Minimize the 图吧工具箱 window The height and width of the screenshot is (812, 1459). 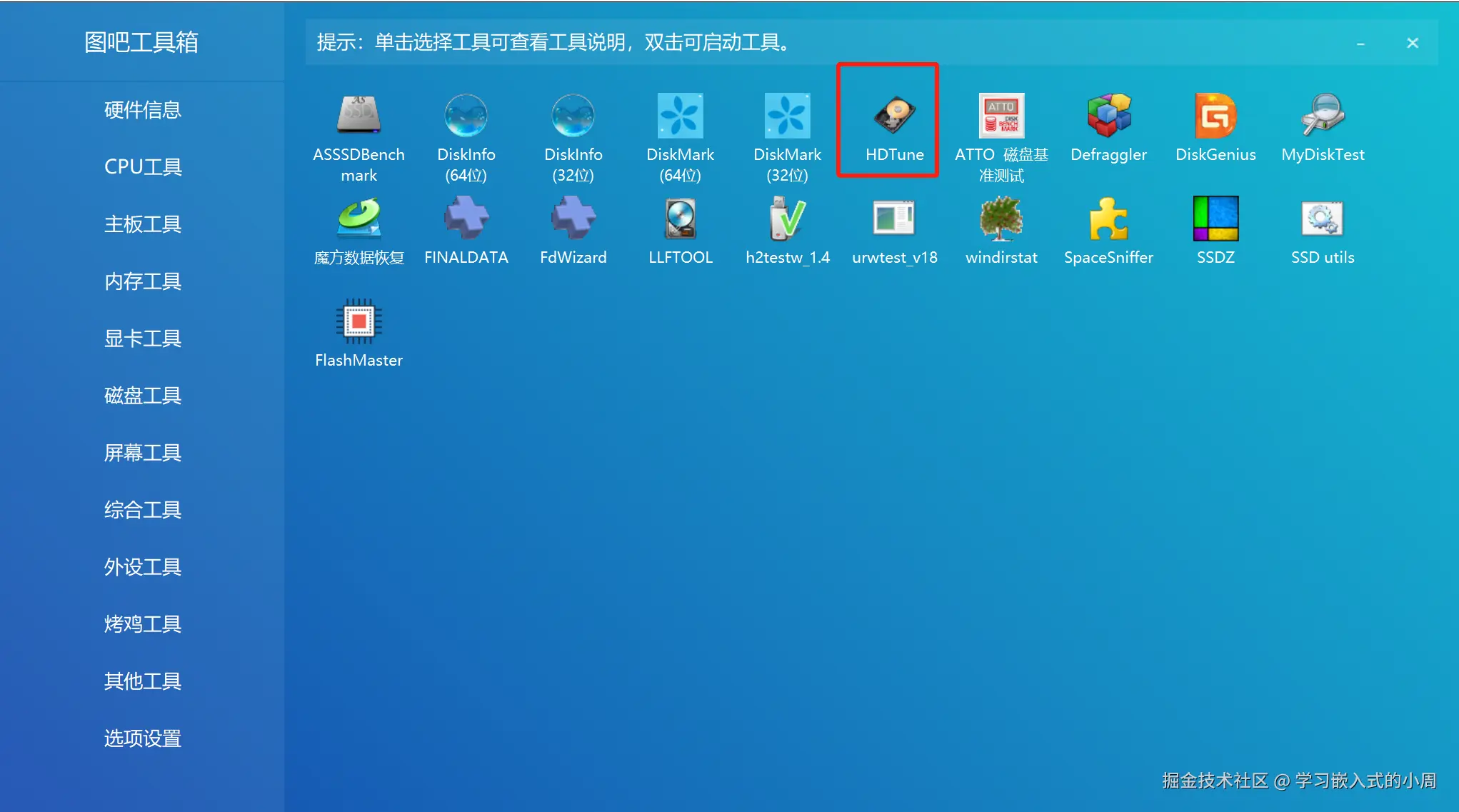pyautogui.click(x=1360, y=44)
